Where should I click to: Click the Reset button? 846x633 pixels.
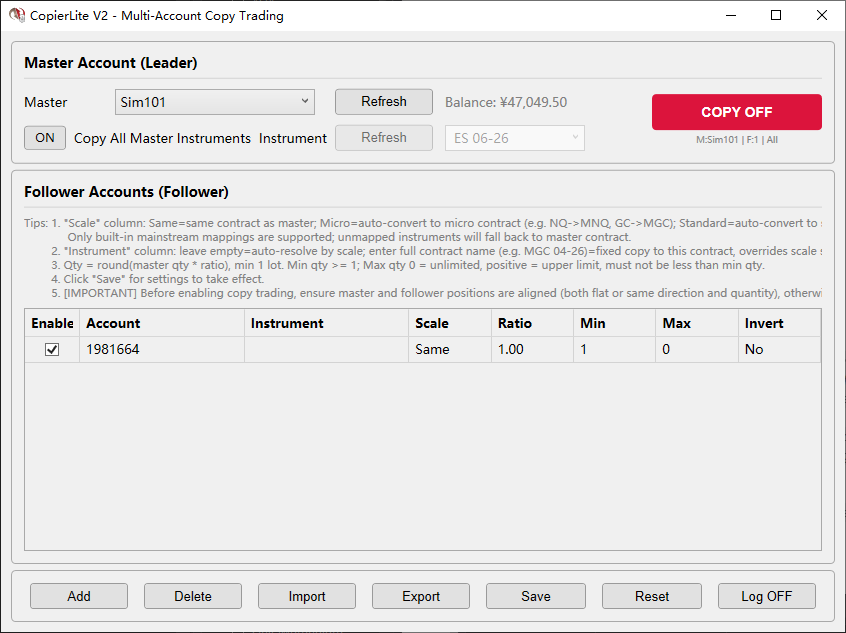[x=651, y=596]
